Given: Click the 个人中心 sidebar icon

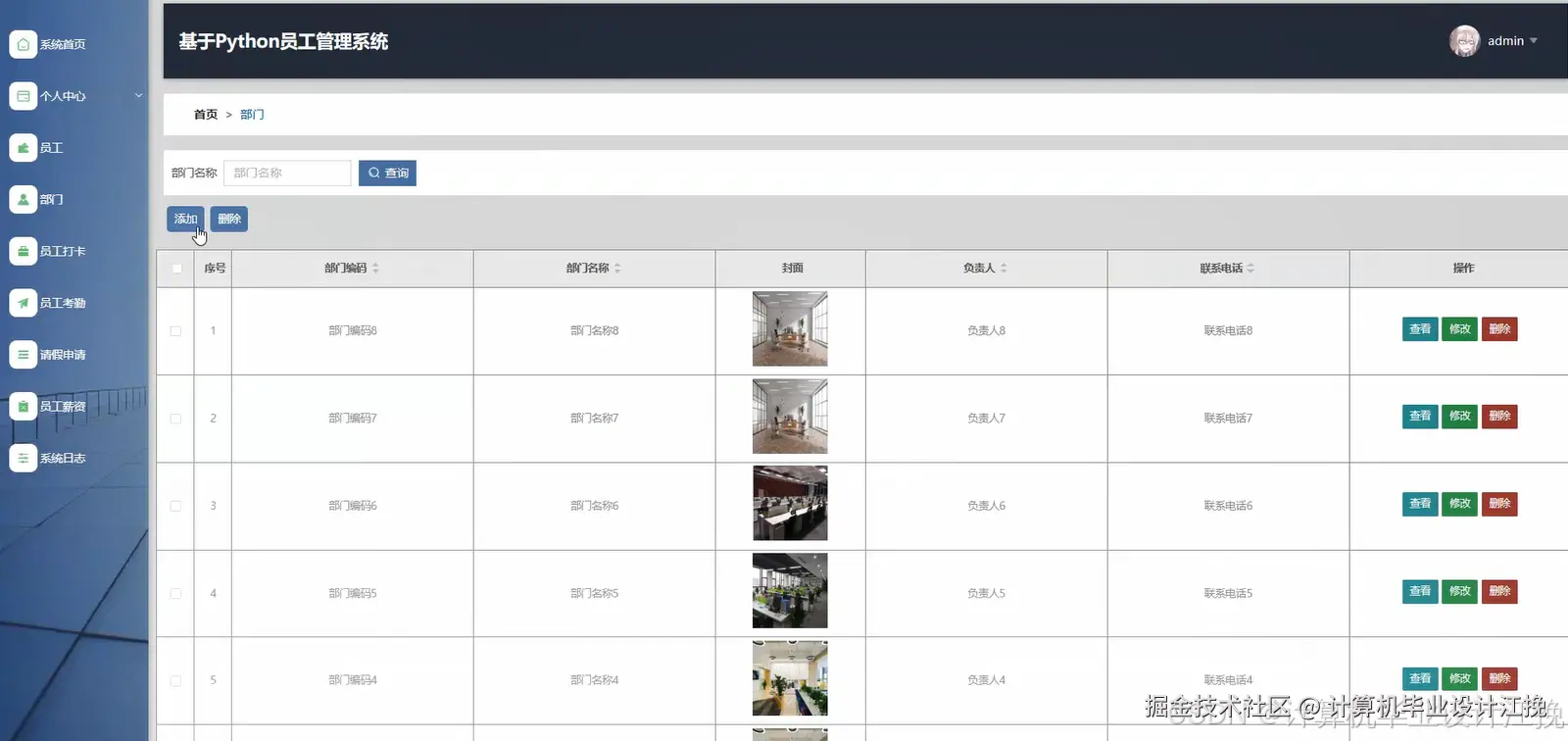Looking at the screenshot, I should pyautogui.click(x=24, y=96).
